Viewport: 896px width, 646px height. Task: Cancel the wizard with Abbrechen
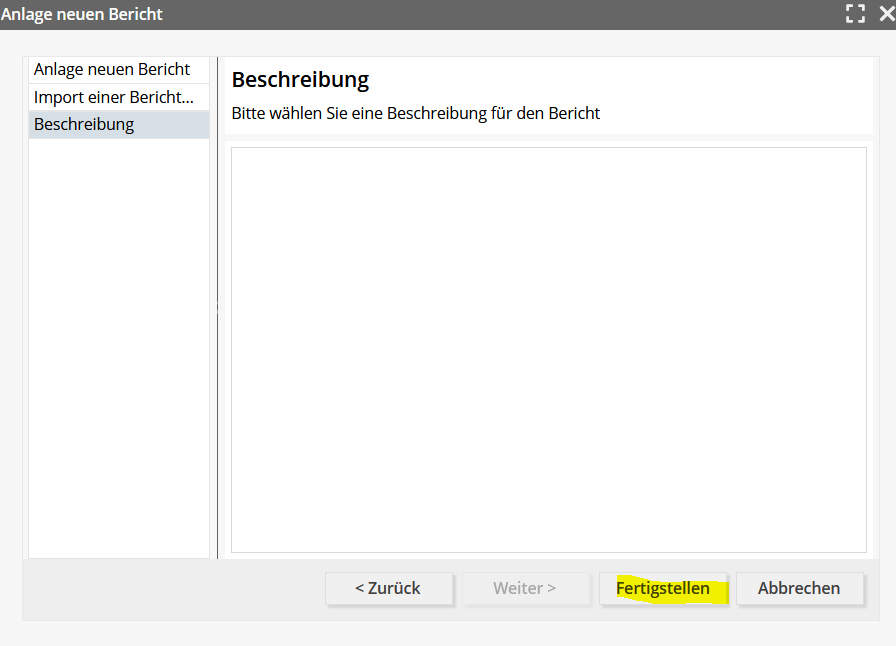coord(799,588)
